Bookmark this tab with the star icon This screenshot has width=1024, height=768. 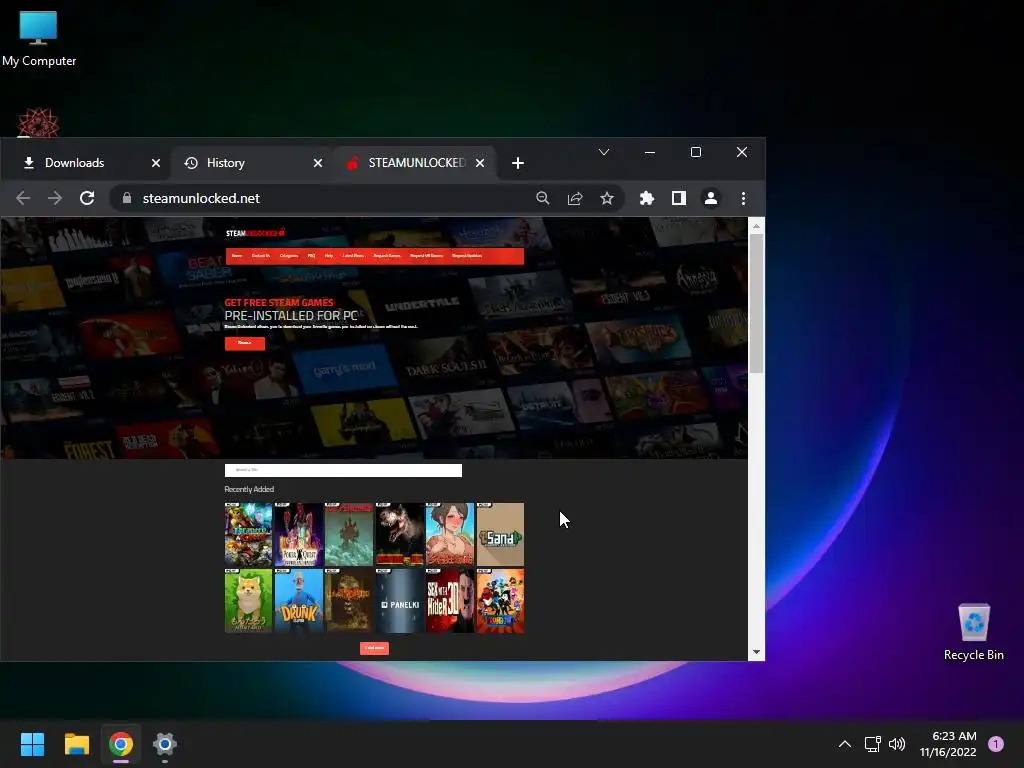pyautogui.click(x=607, y=198)
